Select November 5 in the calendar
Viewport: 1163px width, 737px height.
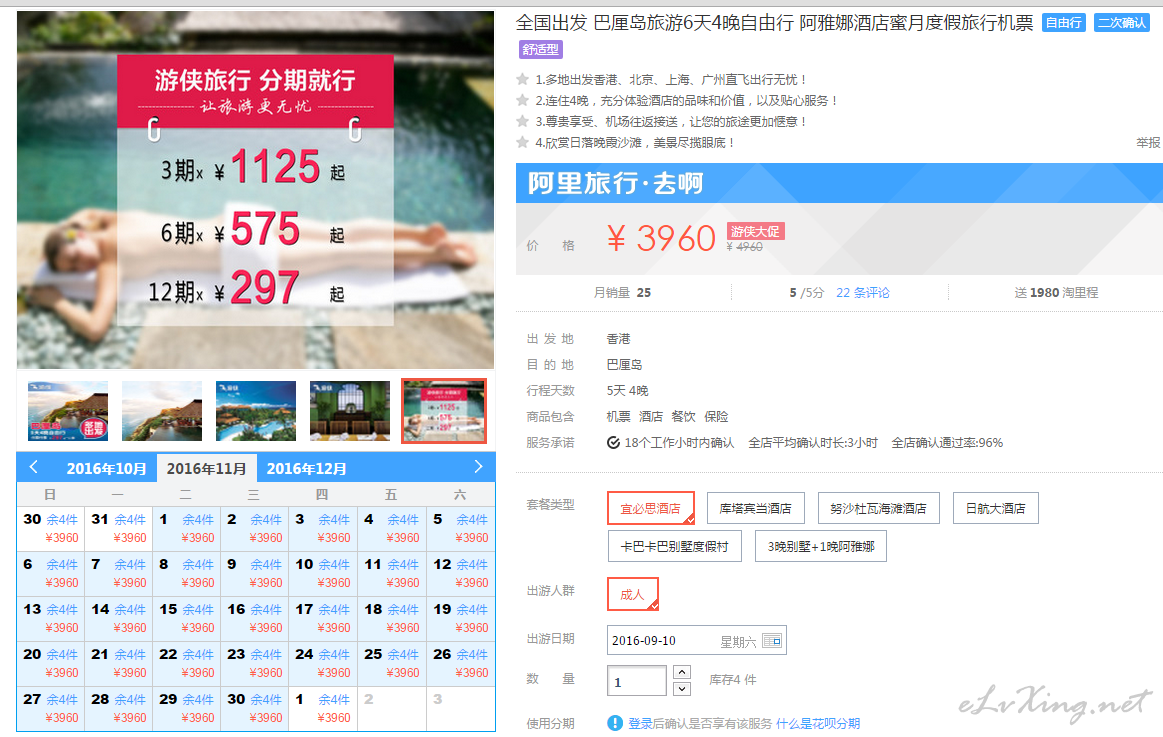461,529
